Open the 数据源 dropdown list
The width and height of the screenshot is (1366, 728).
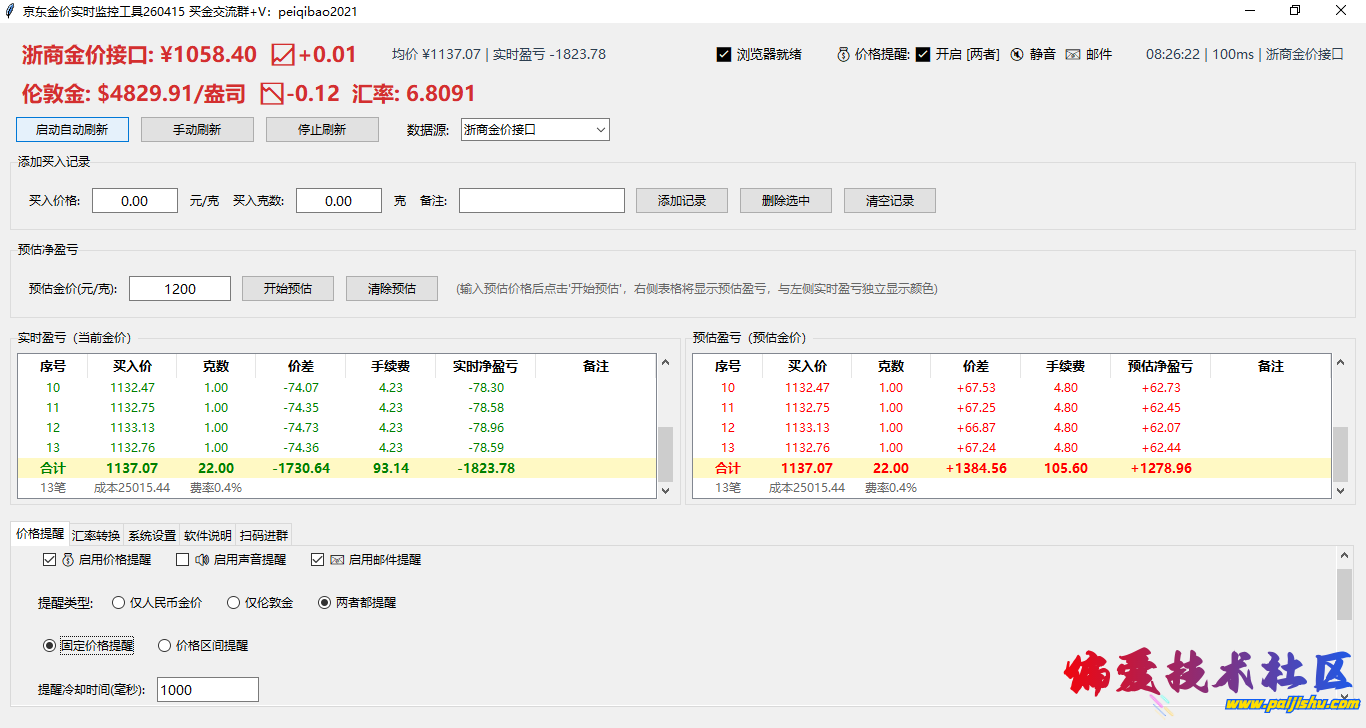(x=600, y=130)
